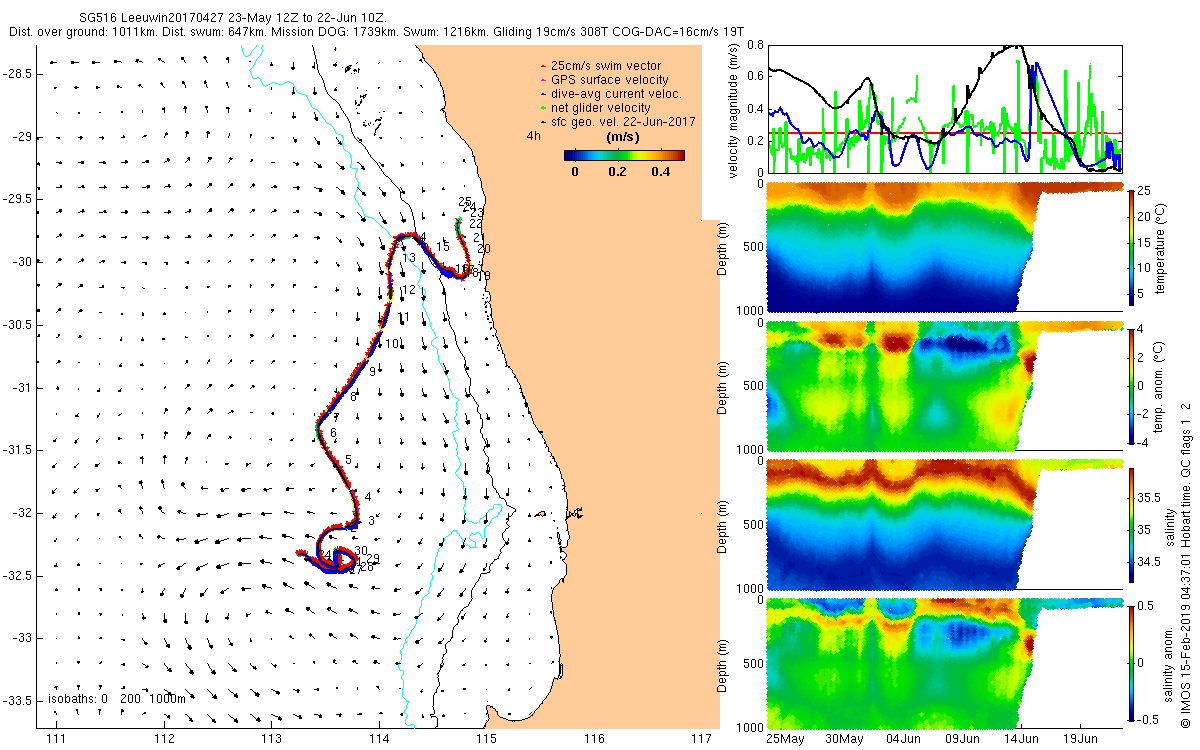Viewport: 1200px width, 750px height.
Task: Click the 14Jun tick label on time axis
Action: (x=1021, y=739)
